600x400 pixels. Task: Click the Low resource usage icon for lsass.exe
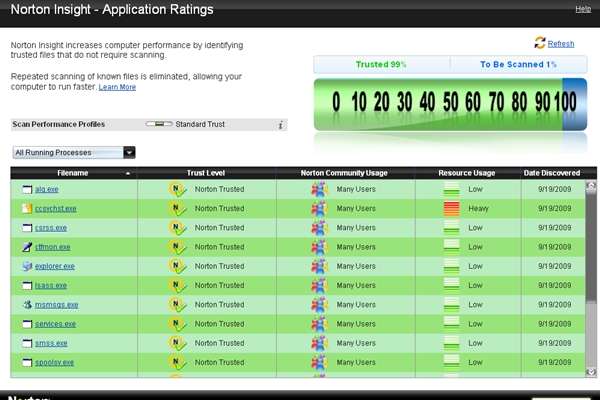pyautogui.click(x=452, y=285)
